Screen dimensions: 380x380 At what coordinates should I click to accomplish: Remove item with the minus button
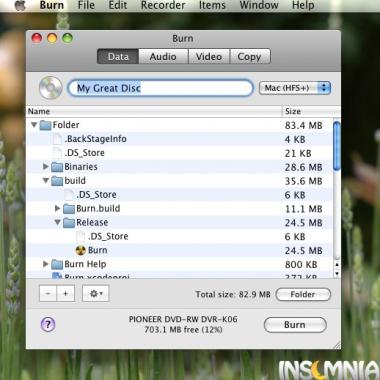(x=48, y=294)
